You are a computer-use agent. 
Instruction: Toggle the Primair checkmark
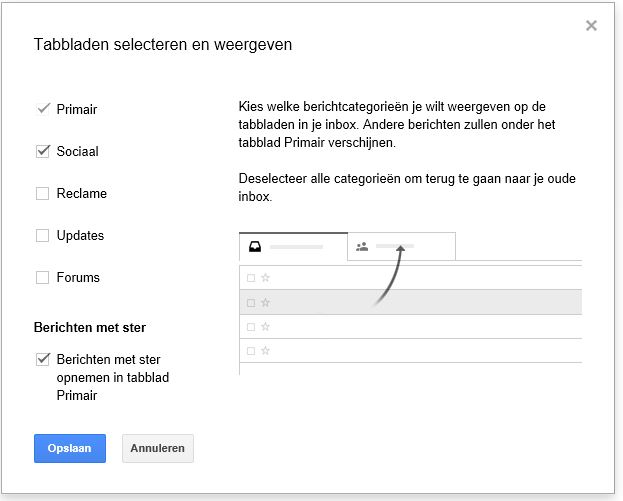coord(43,108)
